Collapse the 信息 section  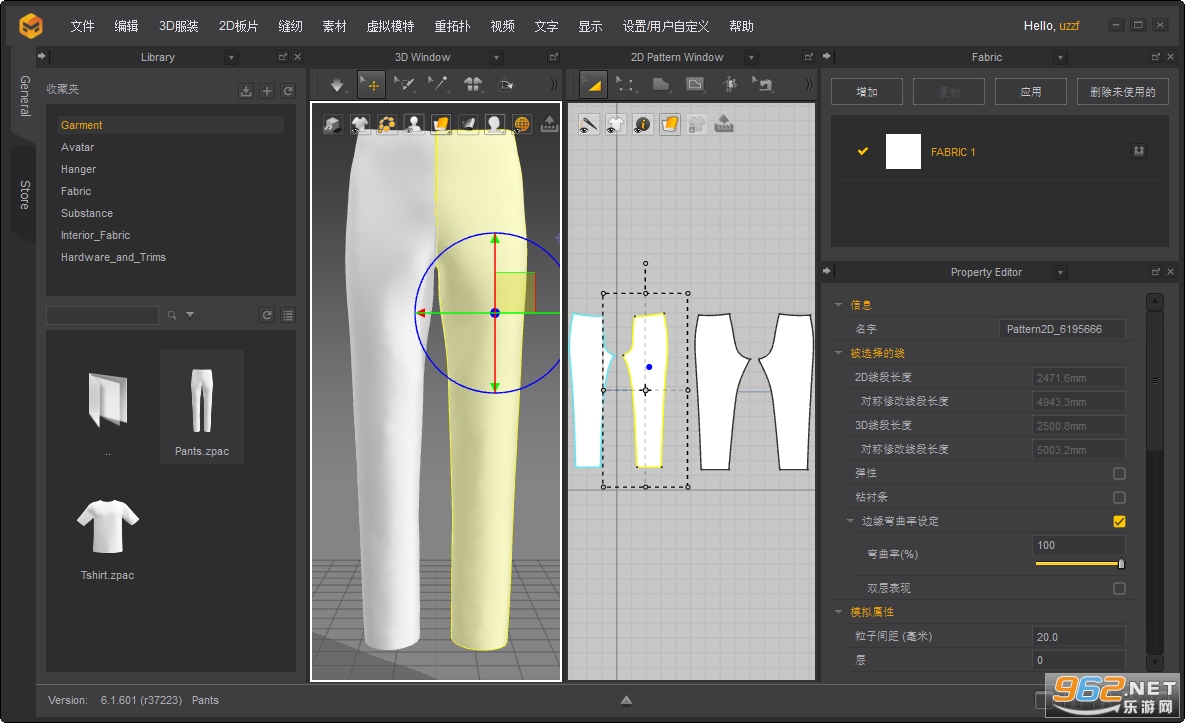(838, 305)
